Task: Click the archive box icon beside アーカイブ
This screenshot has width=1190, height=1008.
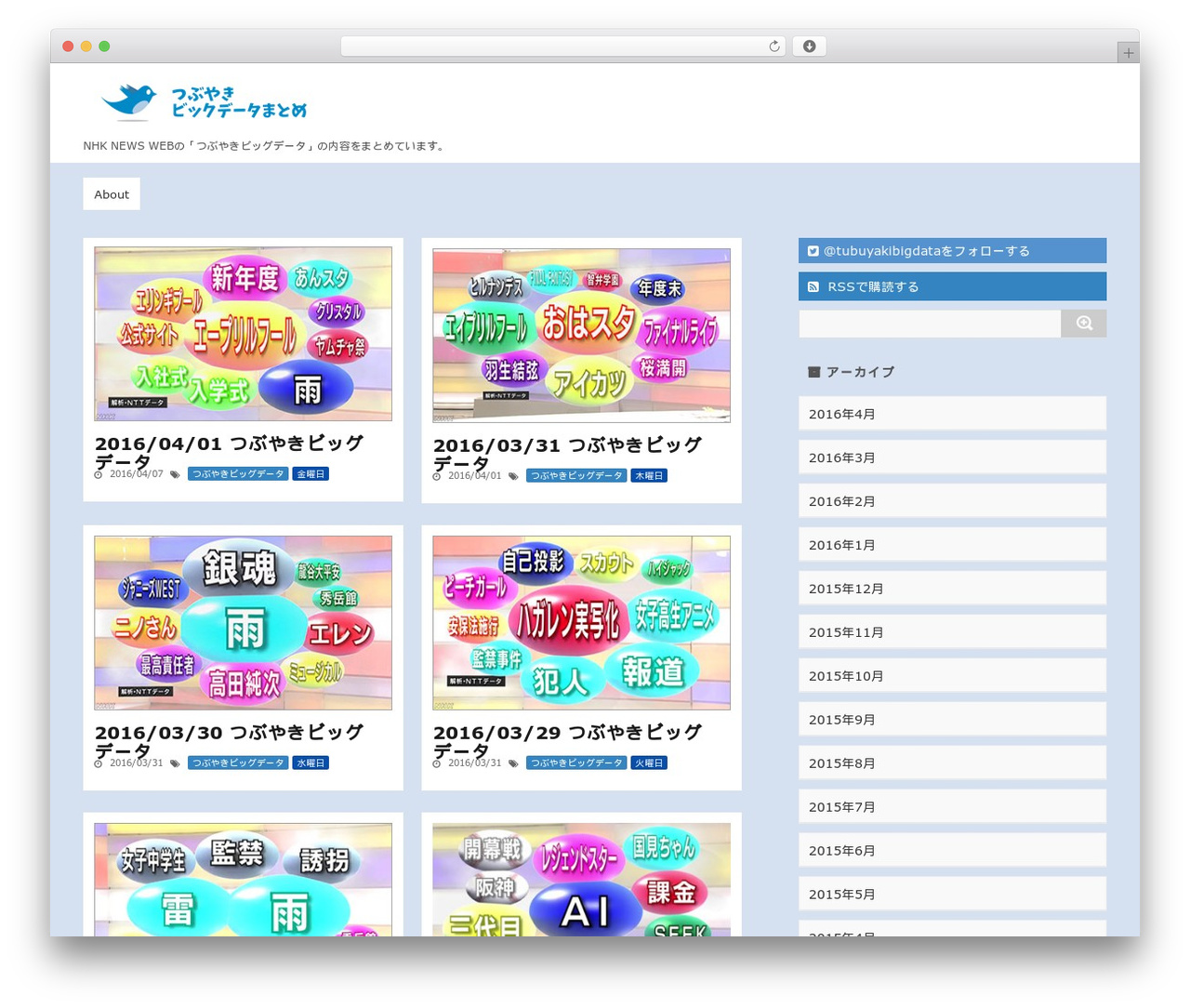Action: click(x=814, y=372)
